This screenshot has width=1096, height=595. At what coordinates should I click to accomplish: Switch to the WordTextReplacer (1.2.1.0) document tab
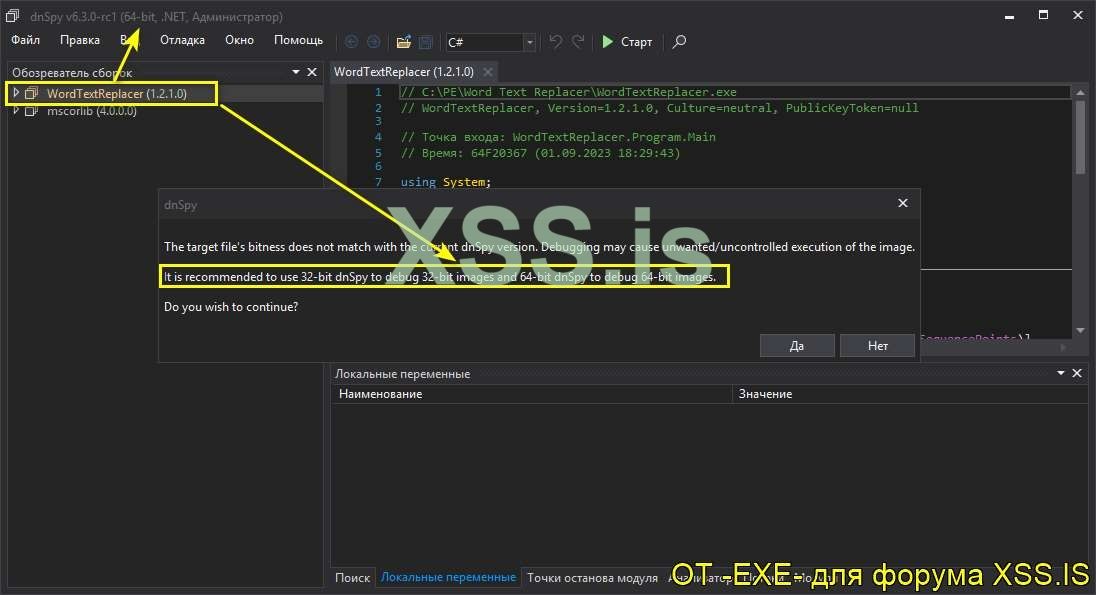(403, 72)
